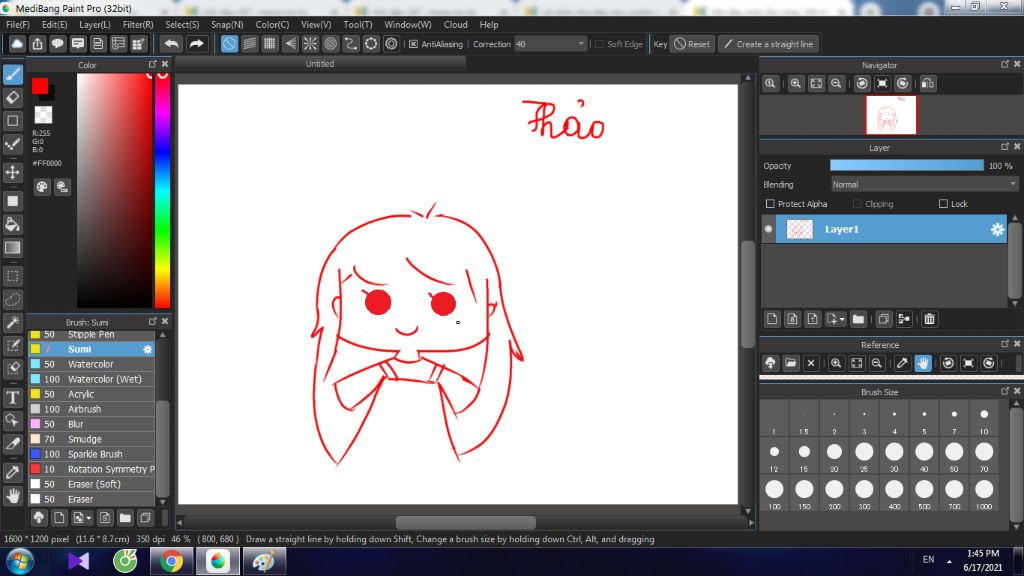Enable Protect Alpha checkbox
The image size is (1024, 576).
tap(770, 204)
